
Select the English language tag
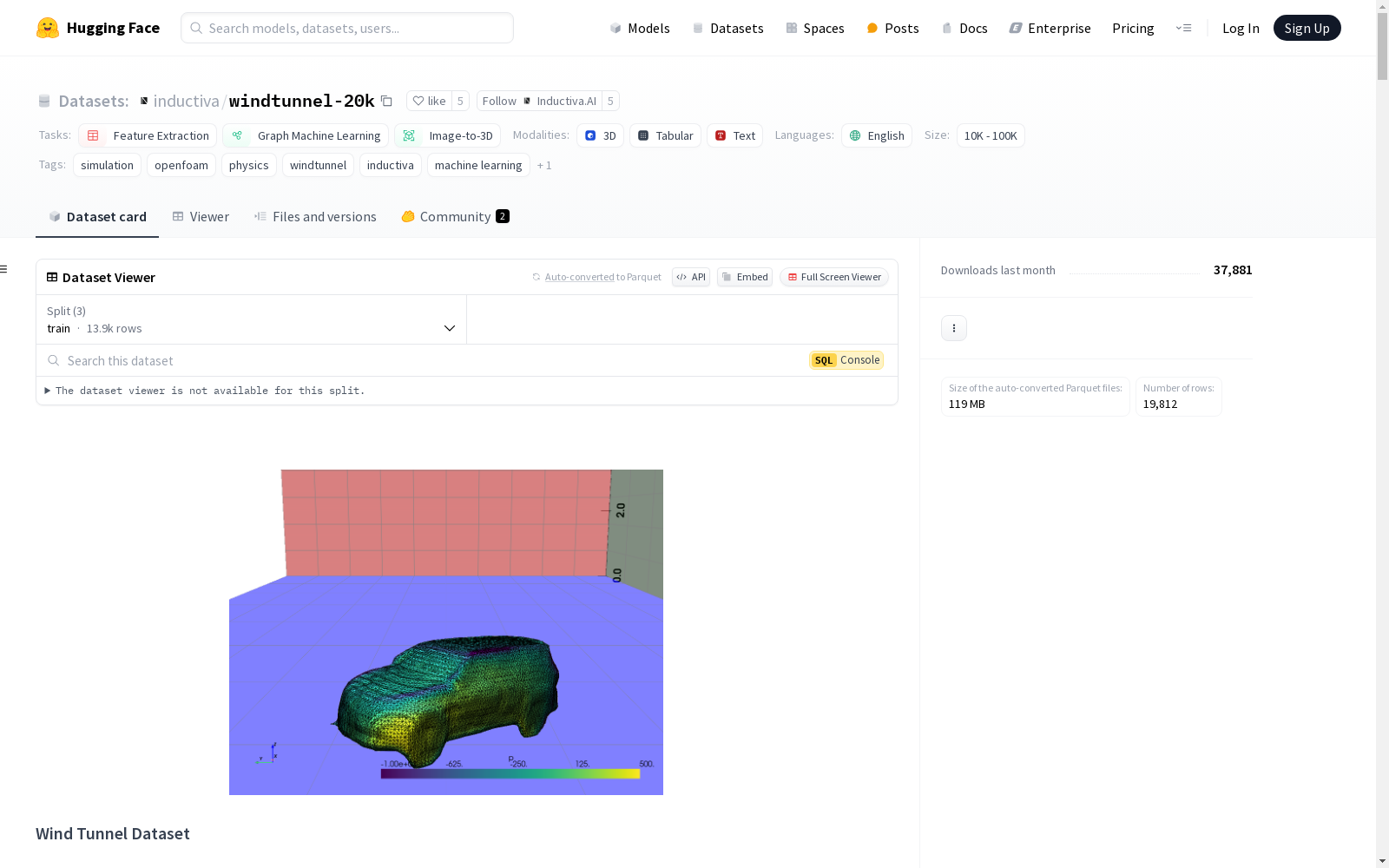[x=877, y=135]
